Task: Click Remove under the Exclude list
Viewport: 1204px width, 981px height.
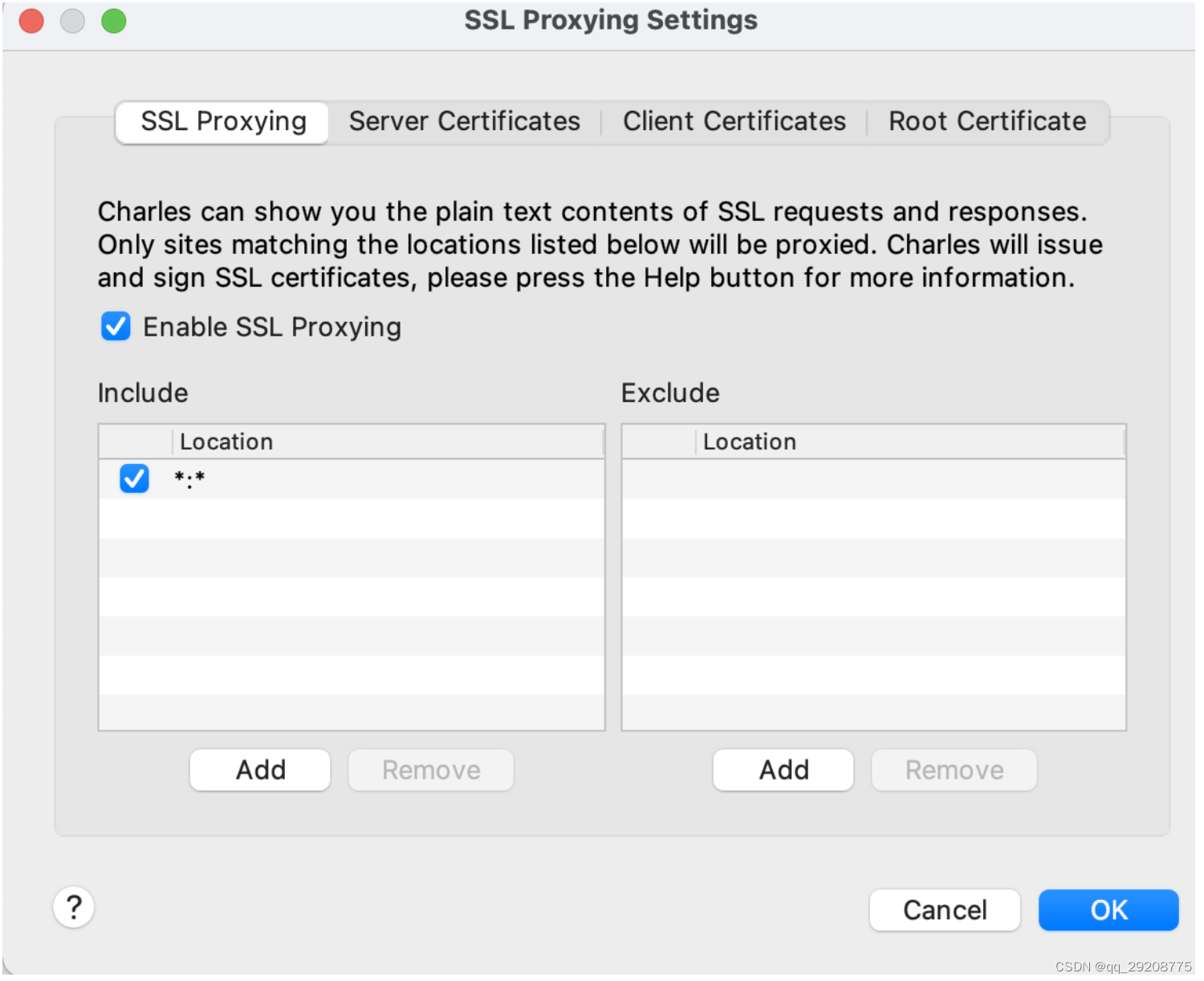Action: (x=954, y=770)
